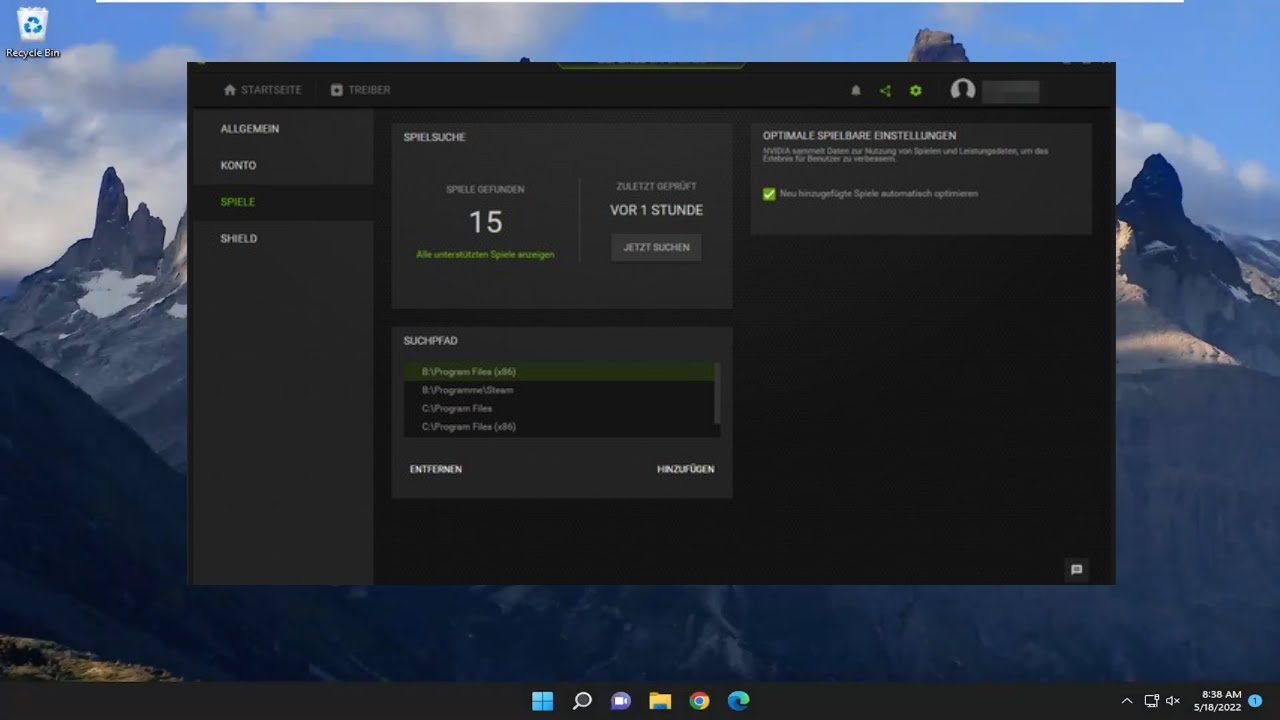Screen dimensions: 1280x720
Task: Select the C:\Program Files (x86) path
Action: 559,427
